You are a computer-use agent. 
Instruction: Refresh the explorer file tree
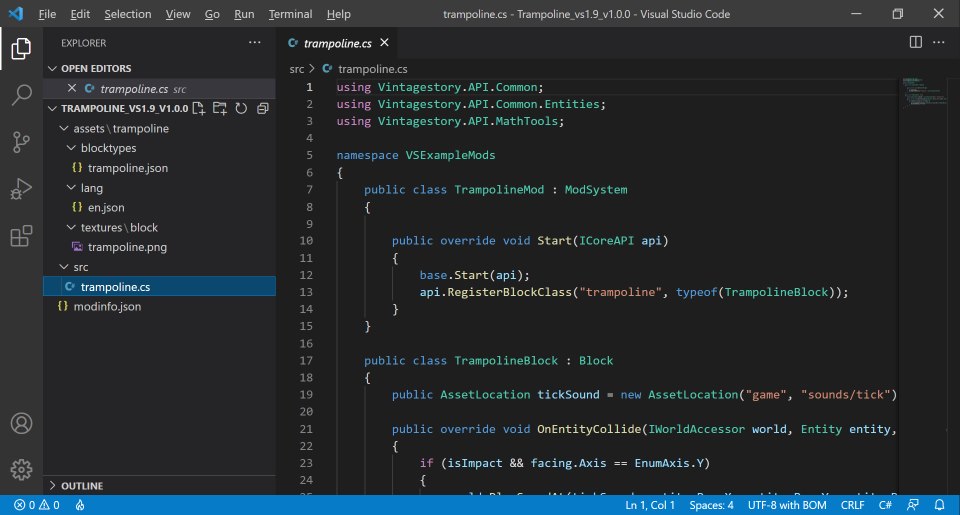(x=241, y=108)
